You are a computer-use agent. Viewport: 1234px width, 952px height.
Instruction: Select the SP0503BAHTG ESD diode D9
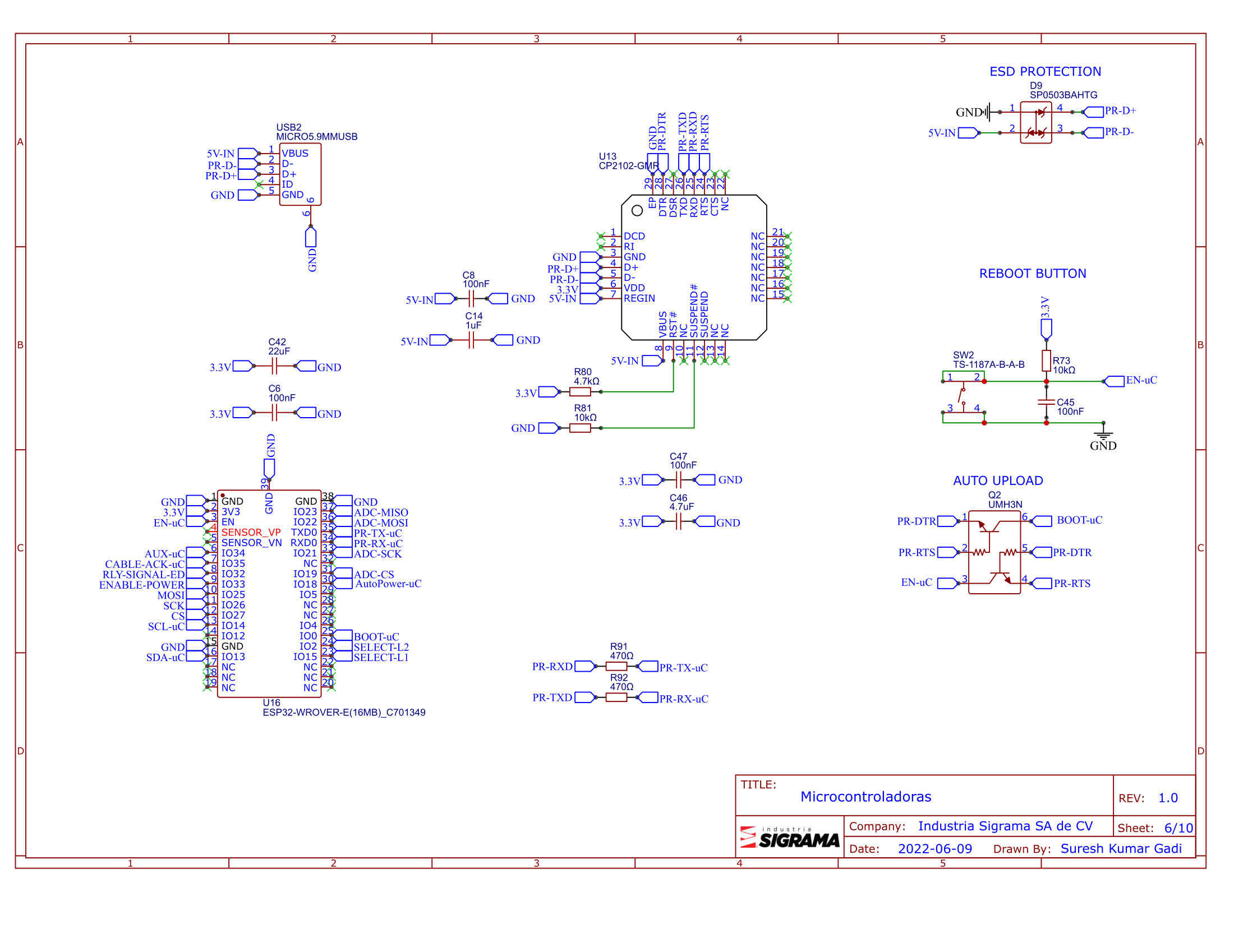[x=1035, y=123]
